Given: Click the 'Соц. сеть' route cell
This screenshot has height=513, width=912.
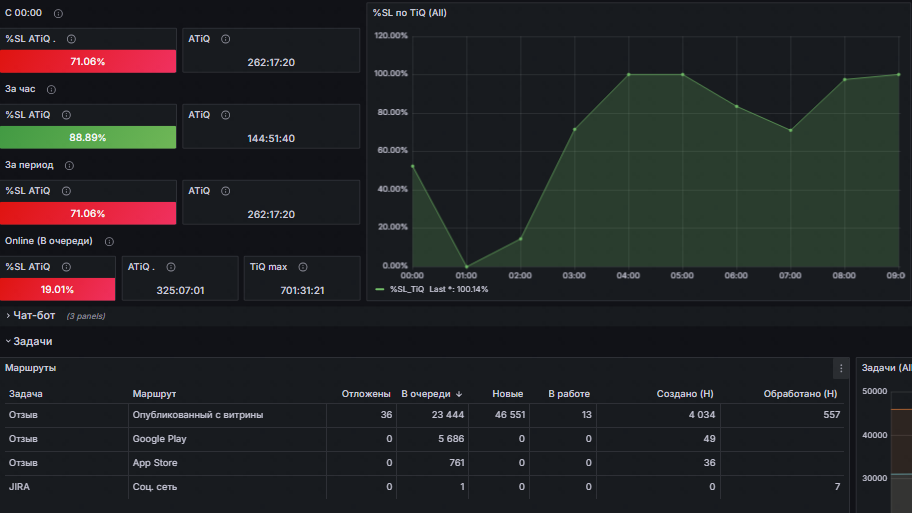Looking at the screenshot, I should point(155,487).
